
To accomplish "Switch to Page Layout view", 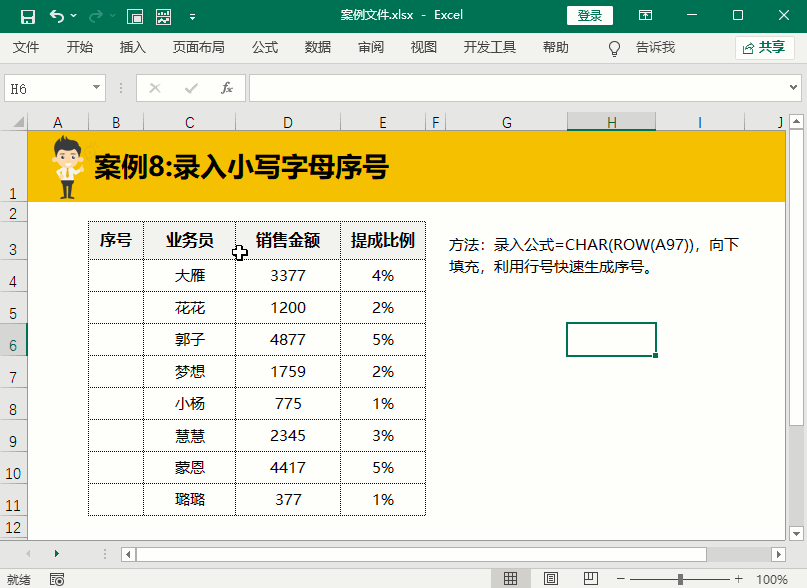I will 550,579.
